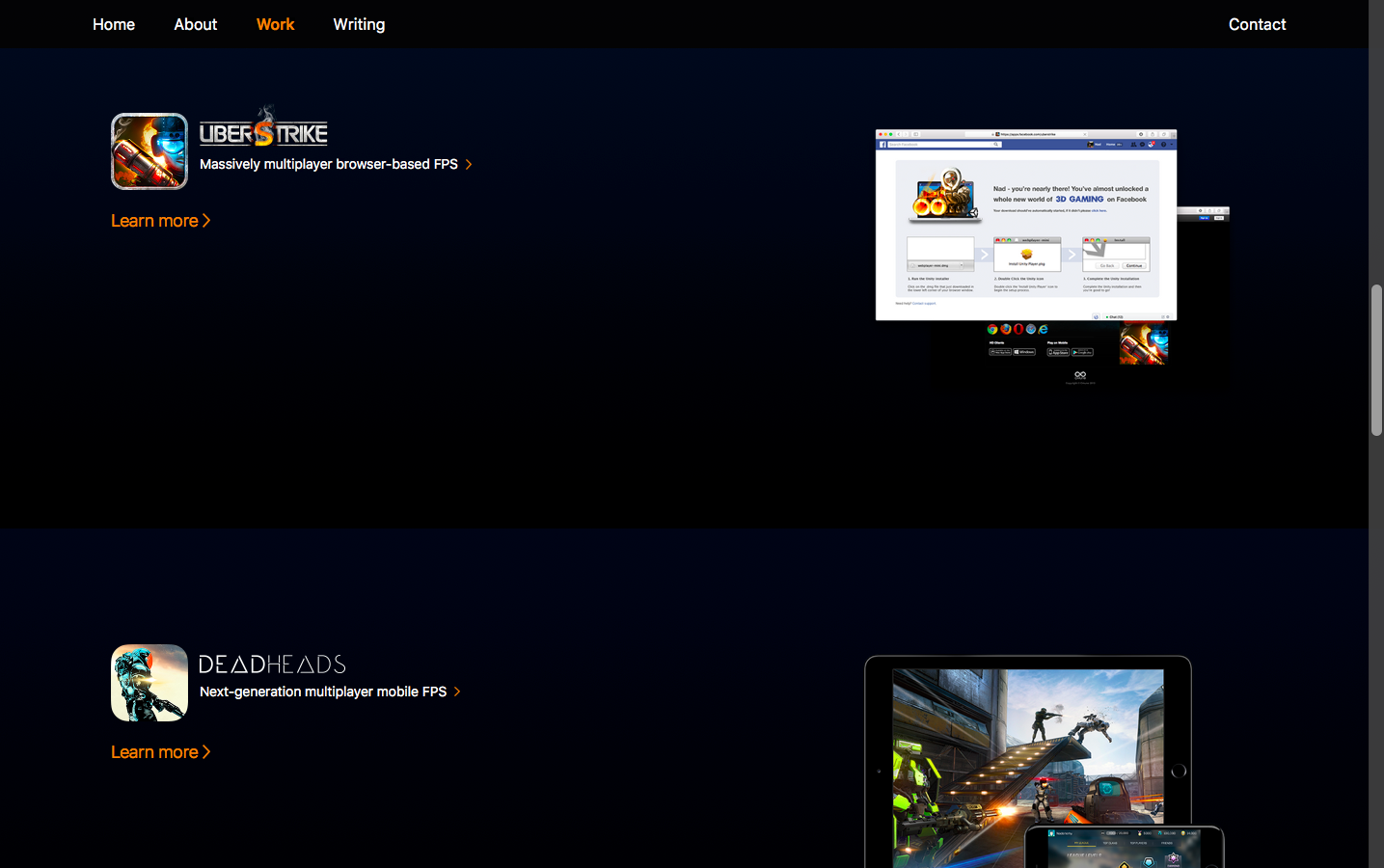The image size is (1384, 868).
Task: Go to the Home page
Action: click(114, 24)
